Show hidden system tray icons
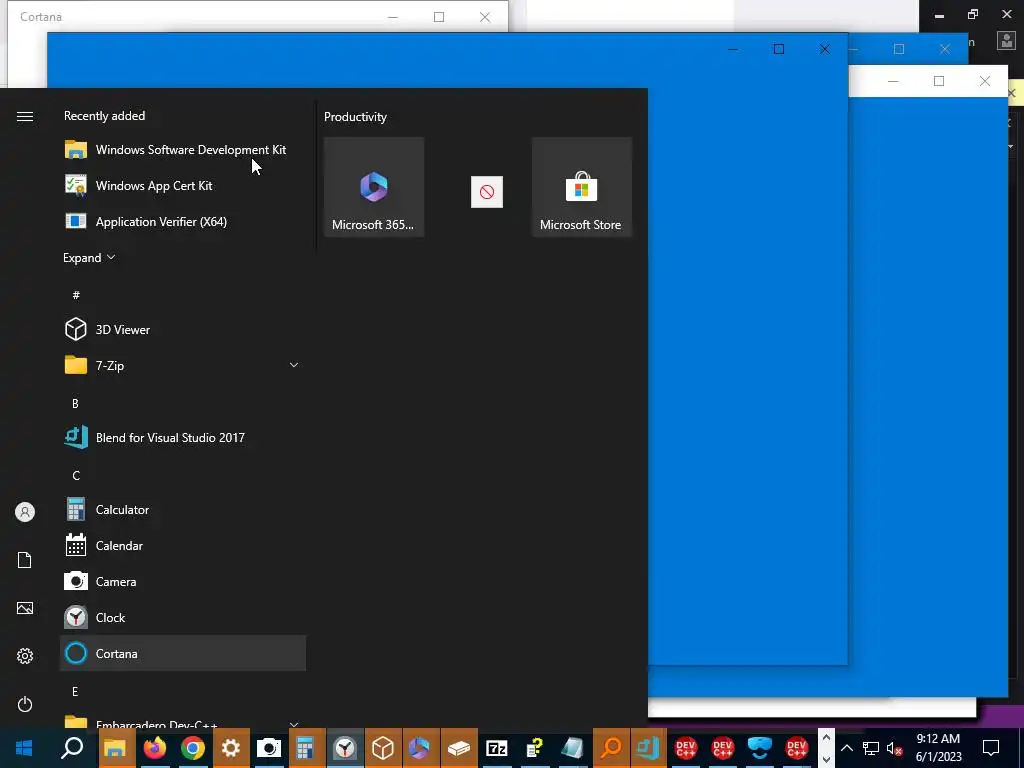Viewport: 1024px width, 768px height. pyautogui.click(x=846, y=748)
